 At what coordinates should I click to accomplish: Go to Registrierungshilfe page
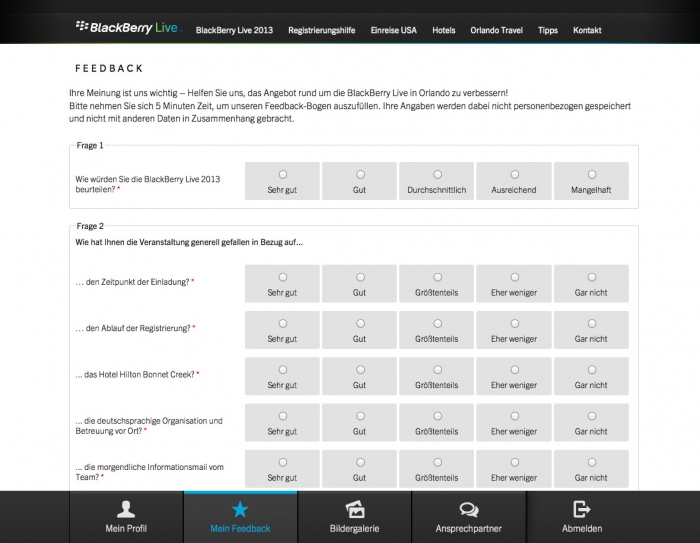[x=321, y=30]
